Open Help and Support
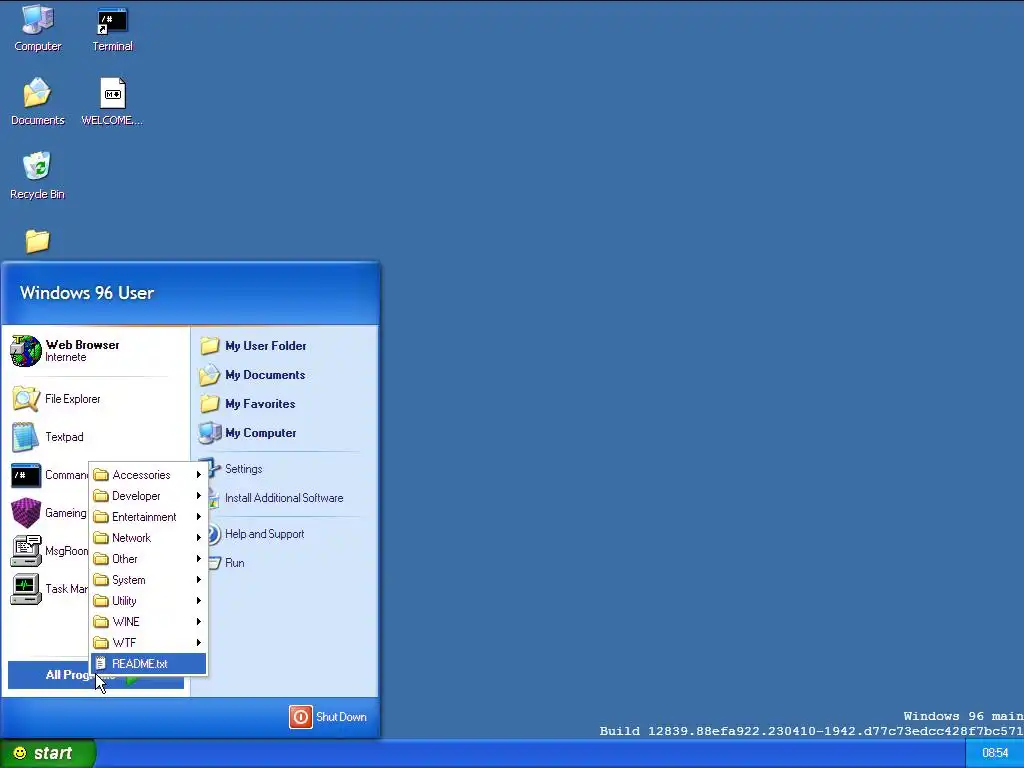1024x768 pixels. click(x=264, y=534)
